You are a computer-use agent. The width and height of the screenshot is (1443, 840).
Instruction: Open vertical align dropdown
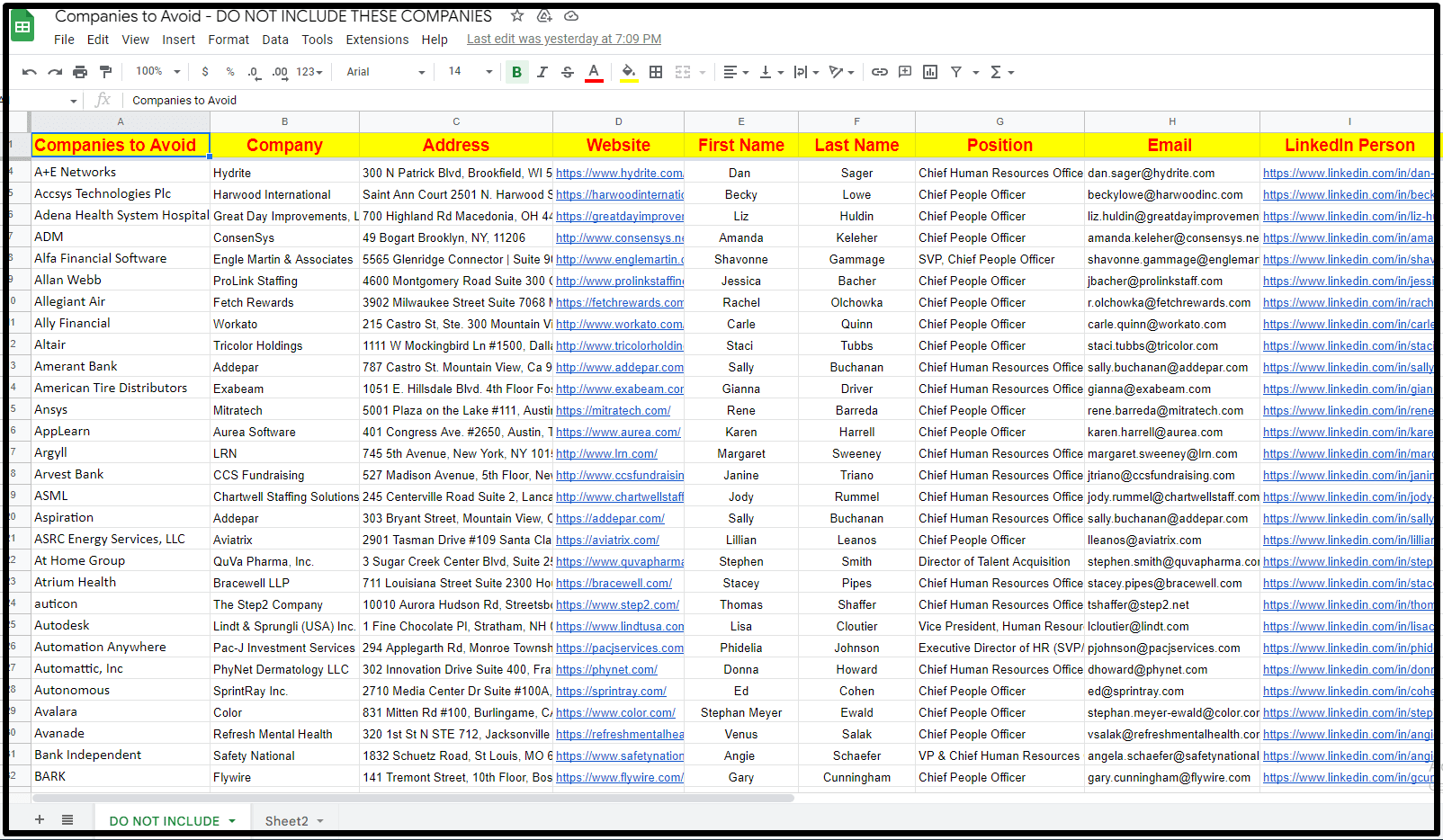point(771,72)
